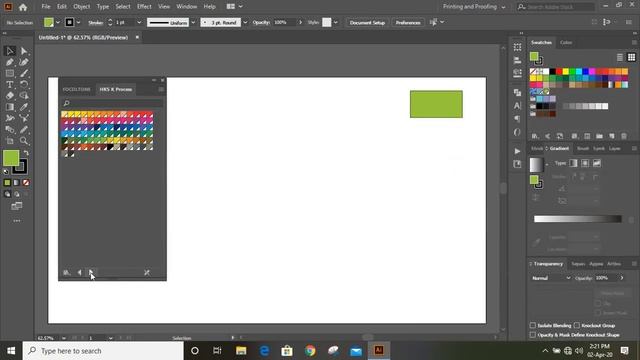
Task: Select the Selection tool arrow
Action: coord(10,51)
